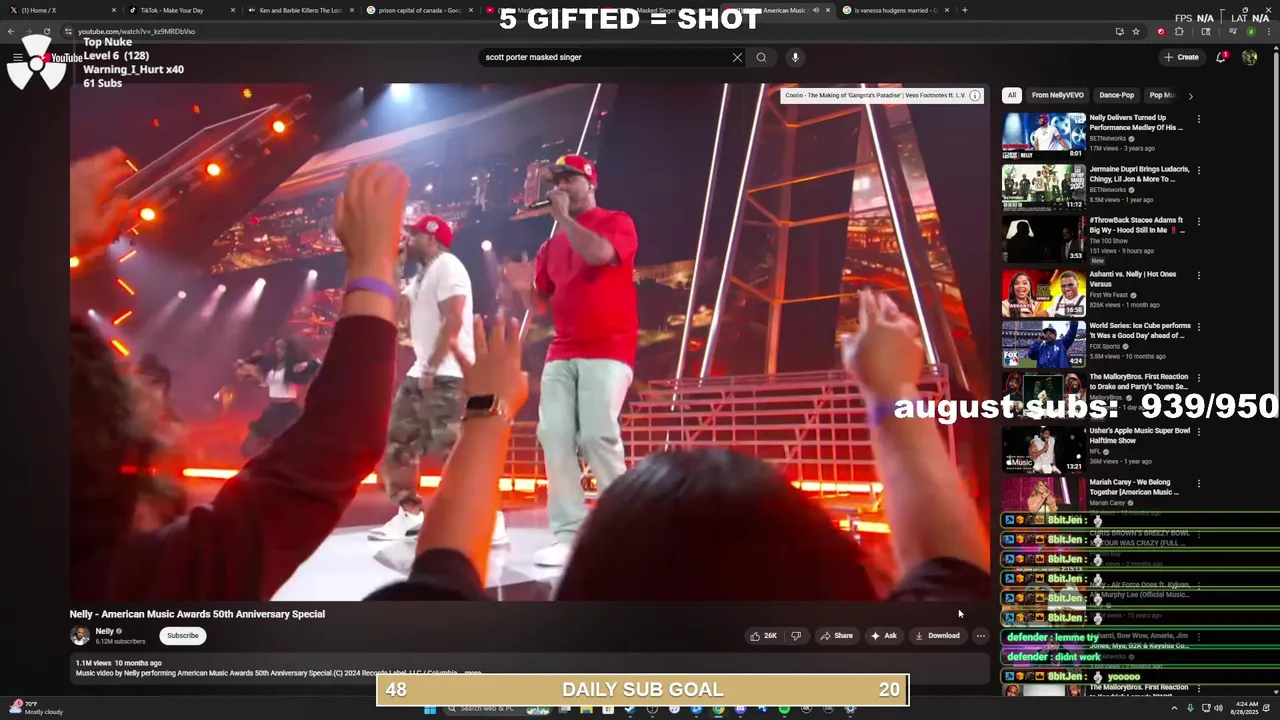Select the All filter chip
The image size is (1280, 720).
point(1012,95)
